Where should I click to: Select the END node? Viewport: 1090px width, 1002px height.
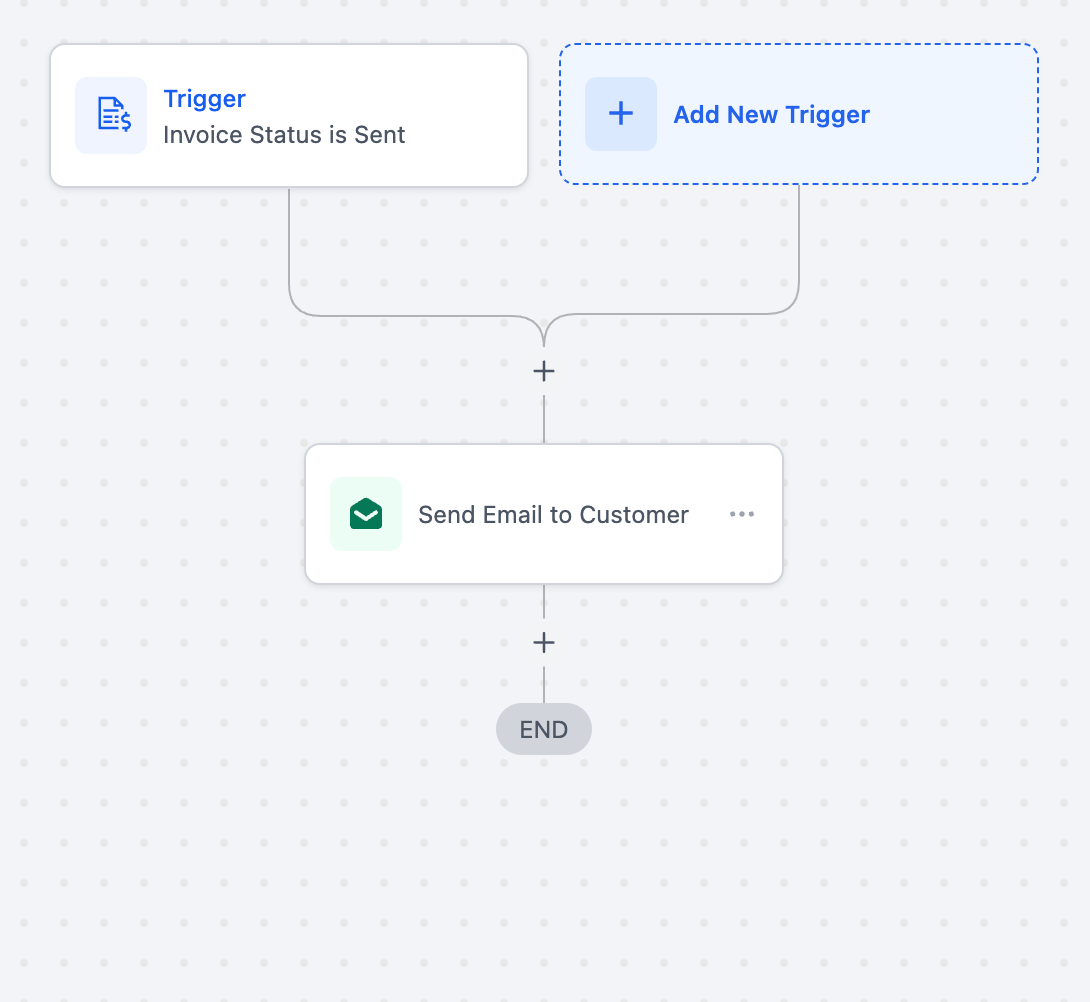point(544,730)
